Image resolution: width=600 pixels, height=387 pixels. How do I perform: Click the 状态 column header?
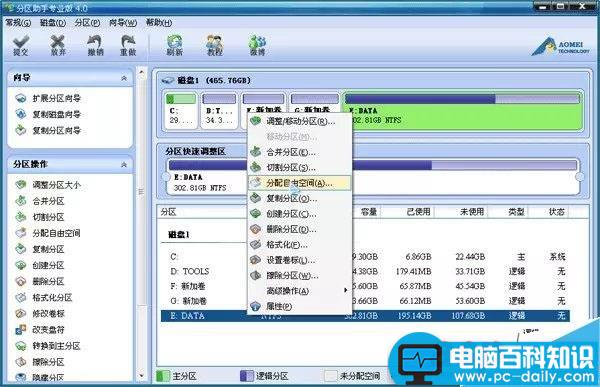point(556,212)
